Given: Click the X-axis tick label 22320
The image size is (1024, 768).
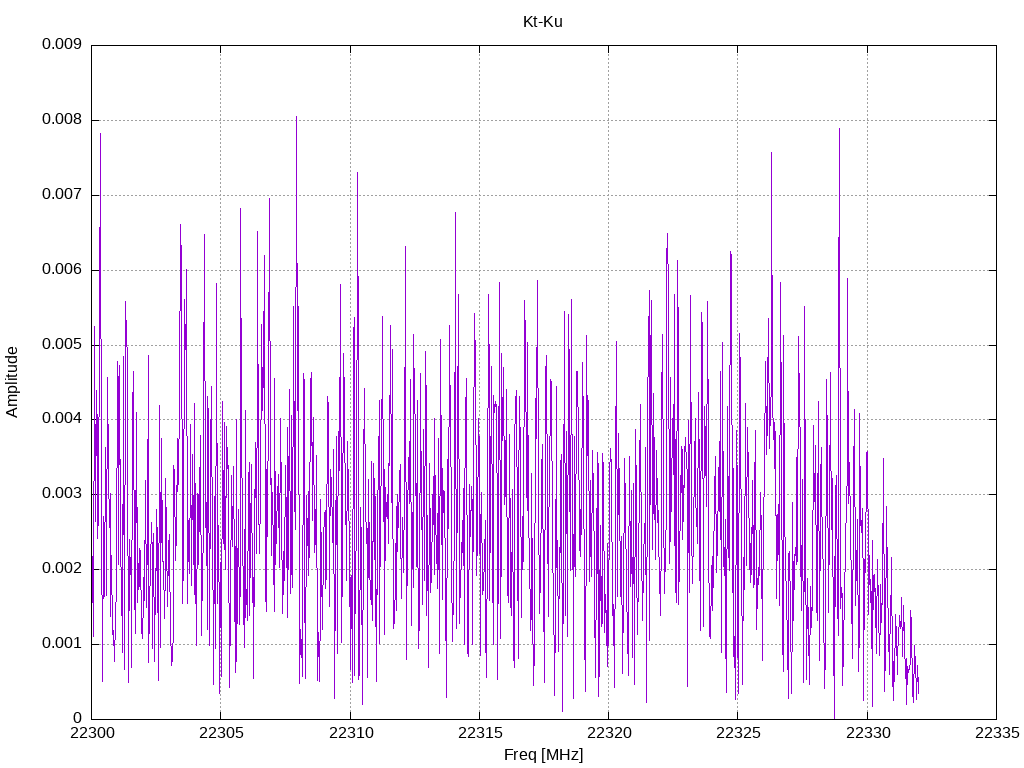Looking at the screenshot, I should tap(609, 733).
